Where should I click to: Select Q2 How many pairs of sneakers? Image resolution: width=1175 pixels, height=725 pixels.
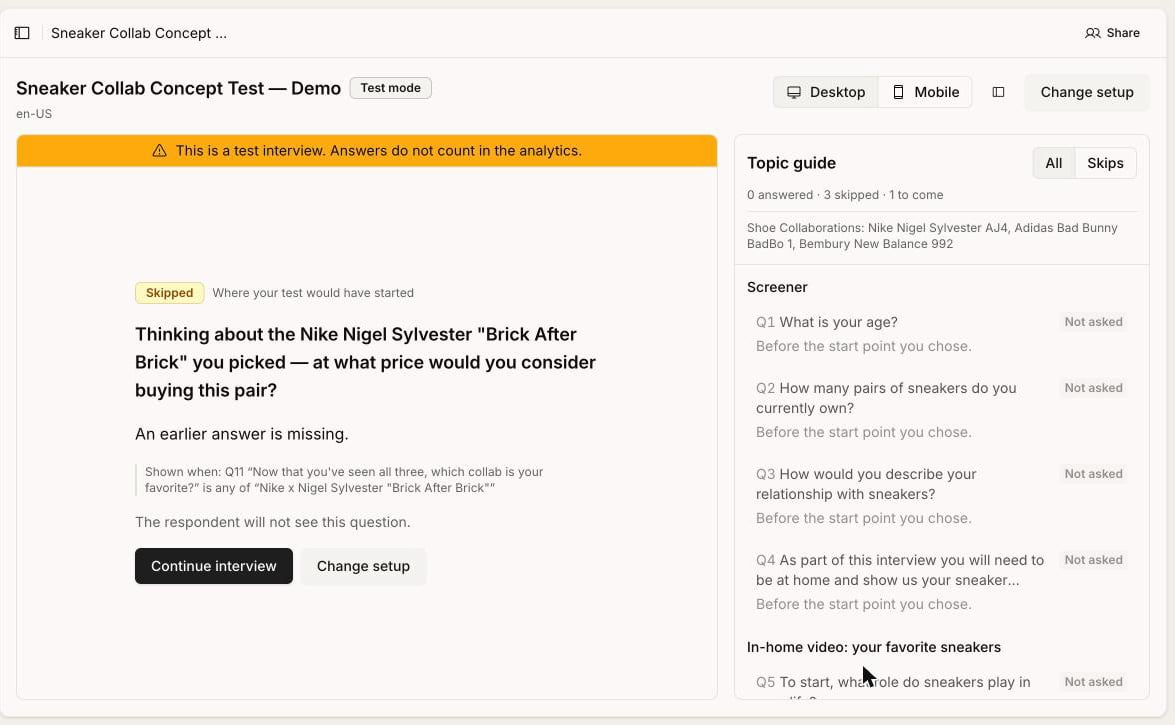[x=941, y=409]
